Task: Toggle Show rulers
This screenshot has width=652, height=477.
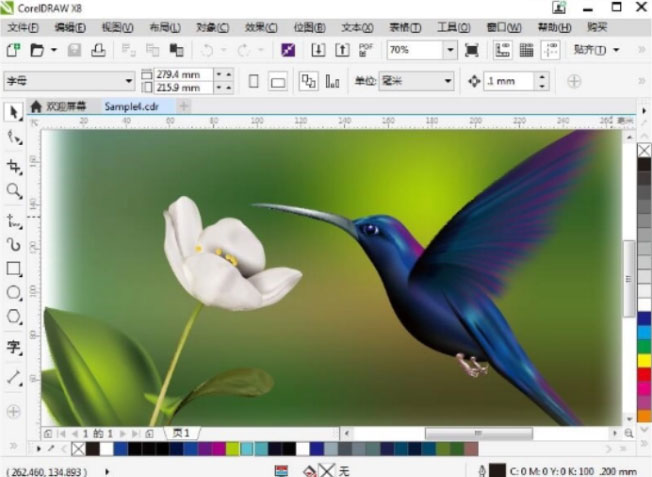Action: click(503, 50)
